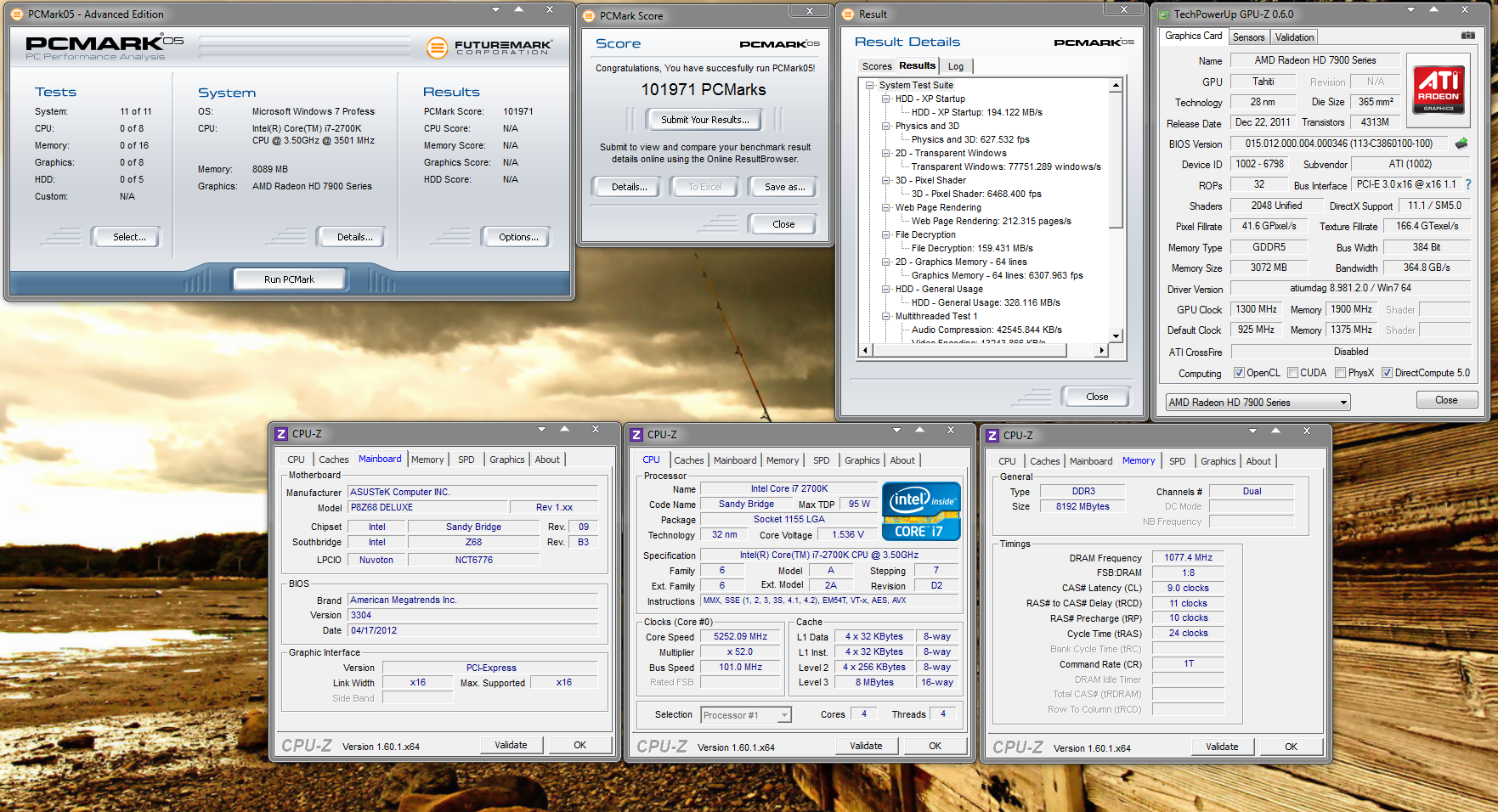Viewport: 1498px width, 812px height.
Task: Click the Result tree scroll-down arrow
Action: [x=1116, y=336]
